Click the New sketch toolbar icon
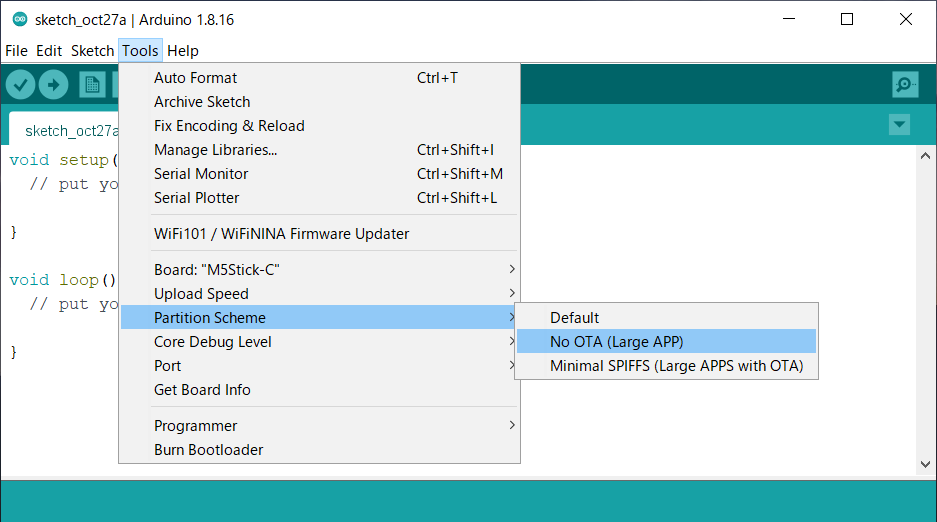Image resolution: width=937 pixels, height=522 pixels. pyautogui.click(x=92, y=85)
